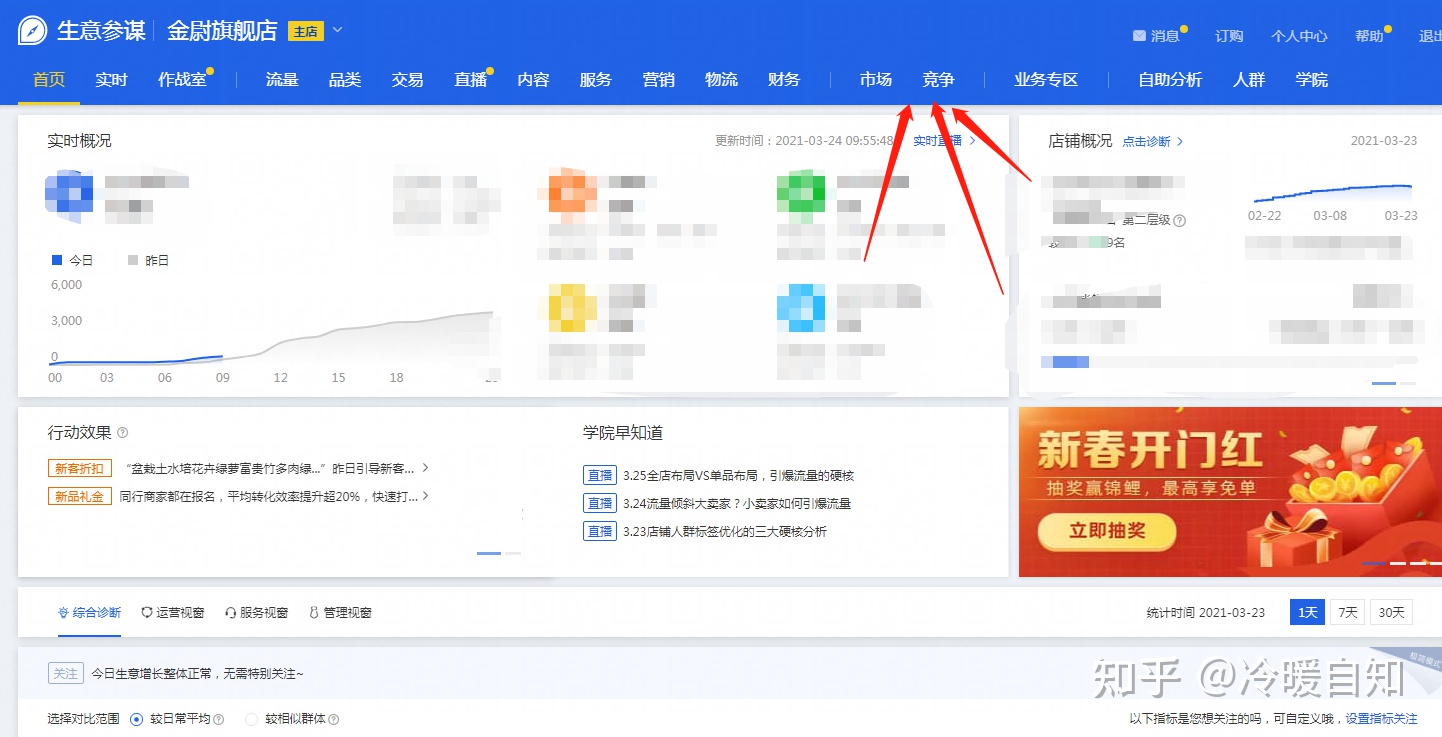Click the 主店 badge

[306, 31]
